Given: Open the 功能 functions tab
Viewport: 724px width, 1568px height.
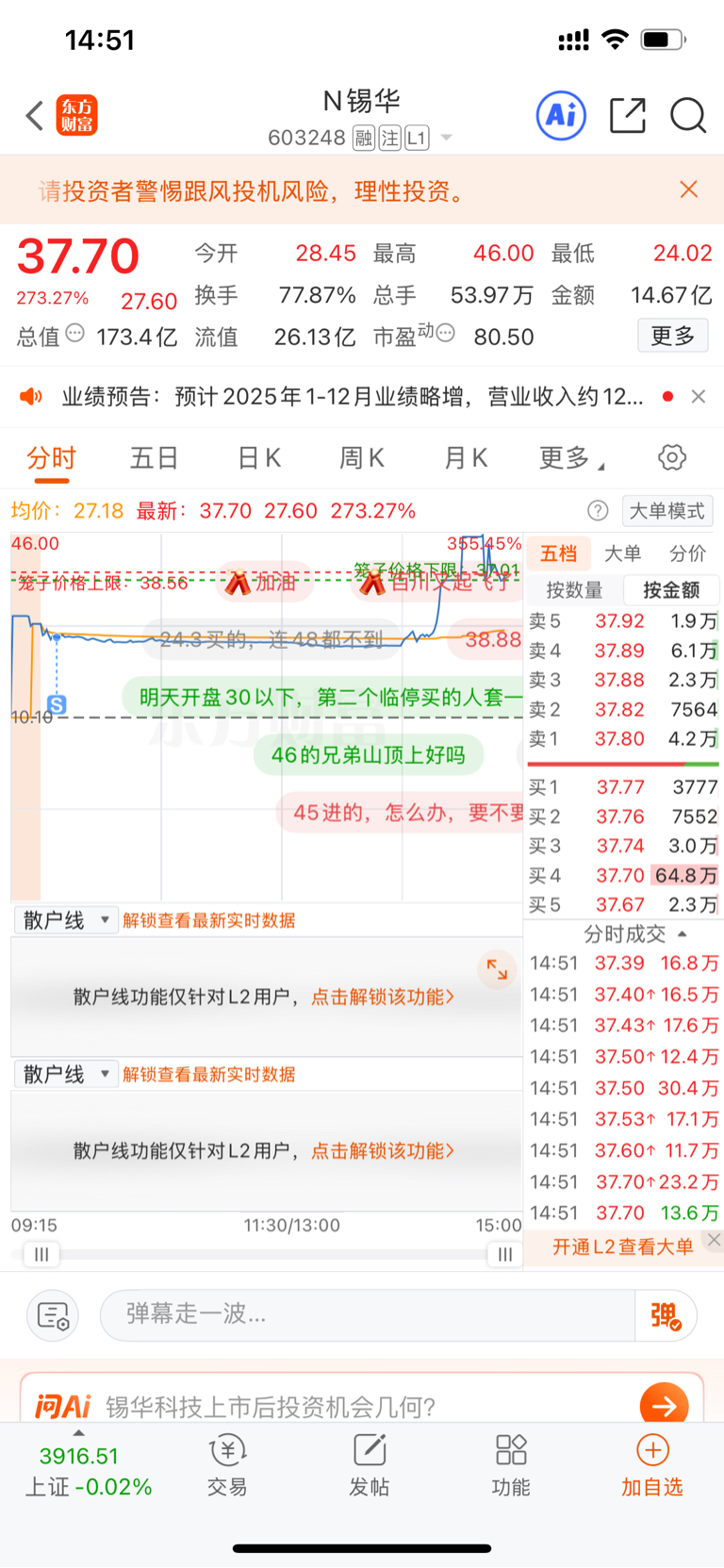Looking at the screenshot, I should pos(511,1465).
